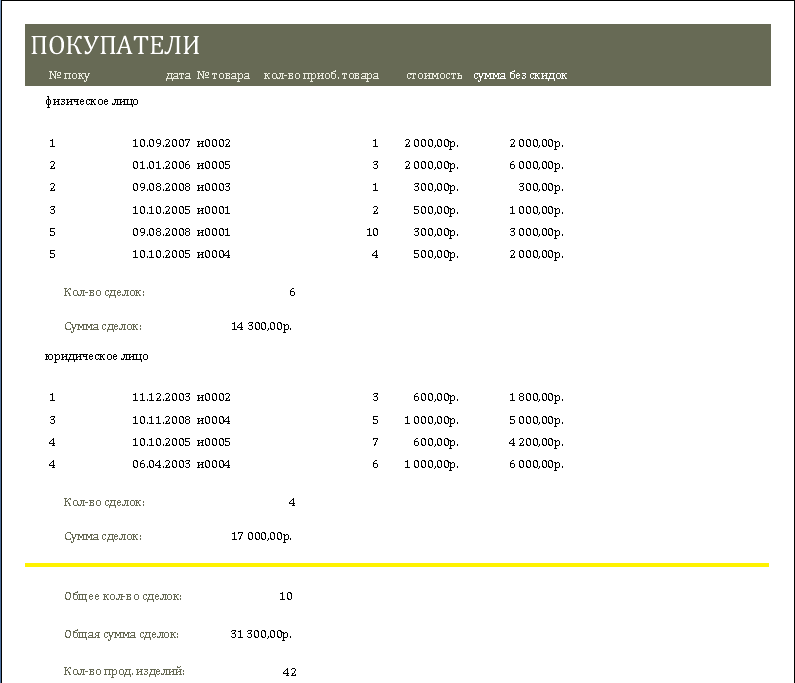
Task: Select the "дата" column header
Action: click(178, 76)
